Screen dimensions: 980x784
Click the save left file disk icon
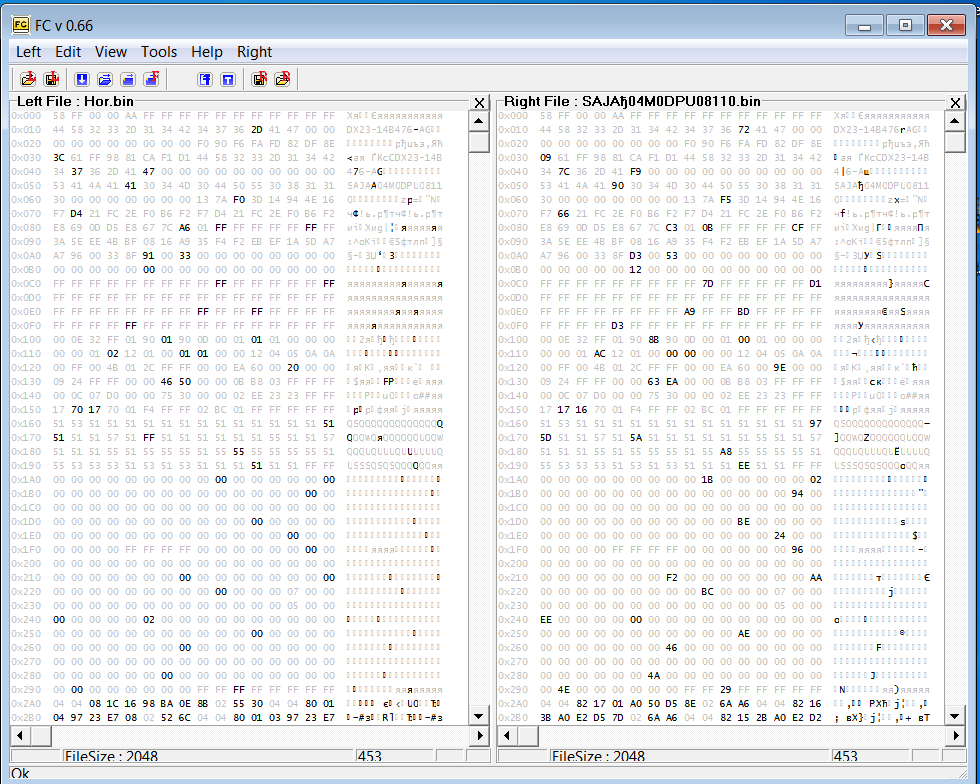point(52,79)
